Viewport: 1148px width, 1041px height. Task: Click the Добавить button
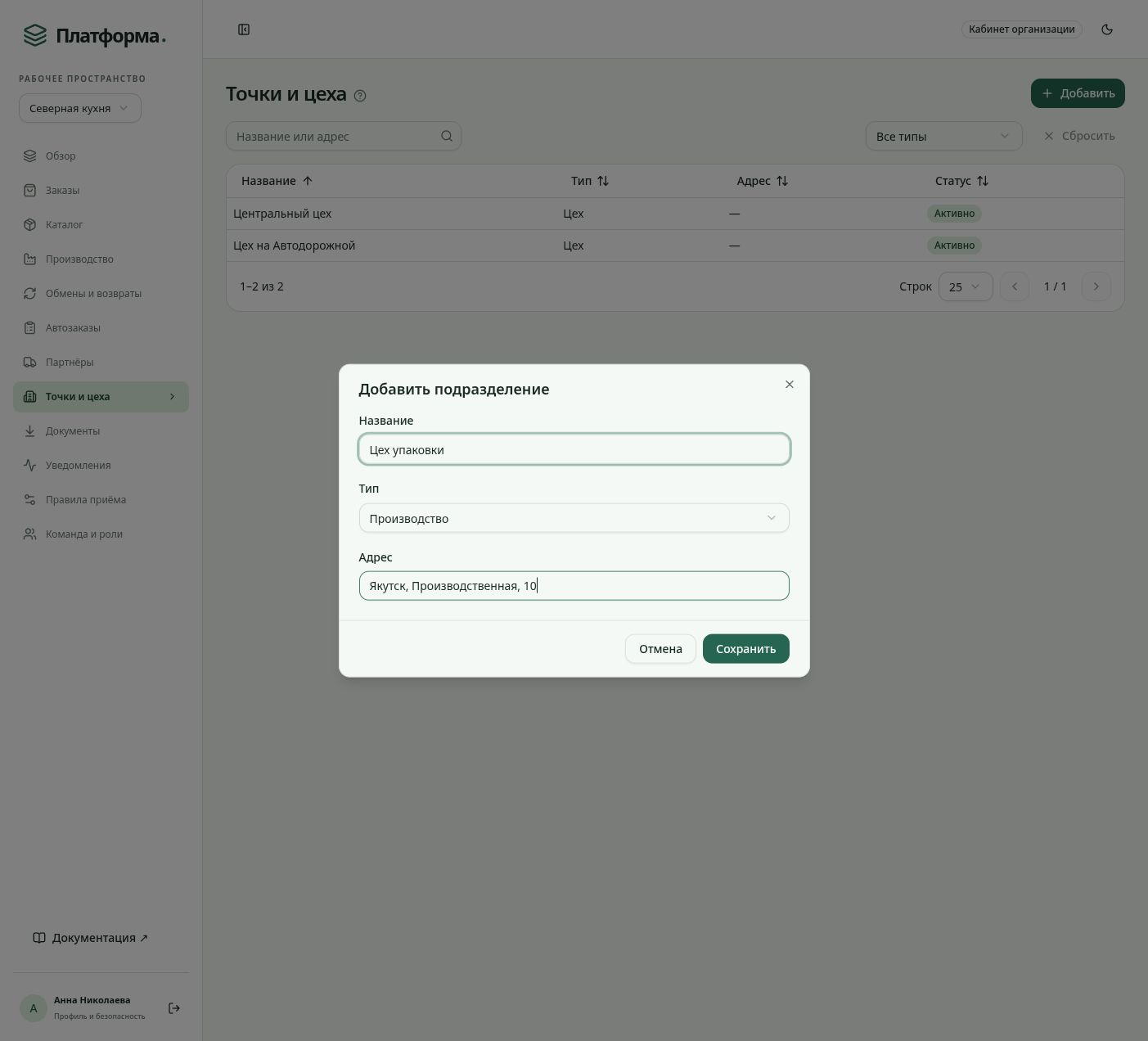tap(1078, 93)
